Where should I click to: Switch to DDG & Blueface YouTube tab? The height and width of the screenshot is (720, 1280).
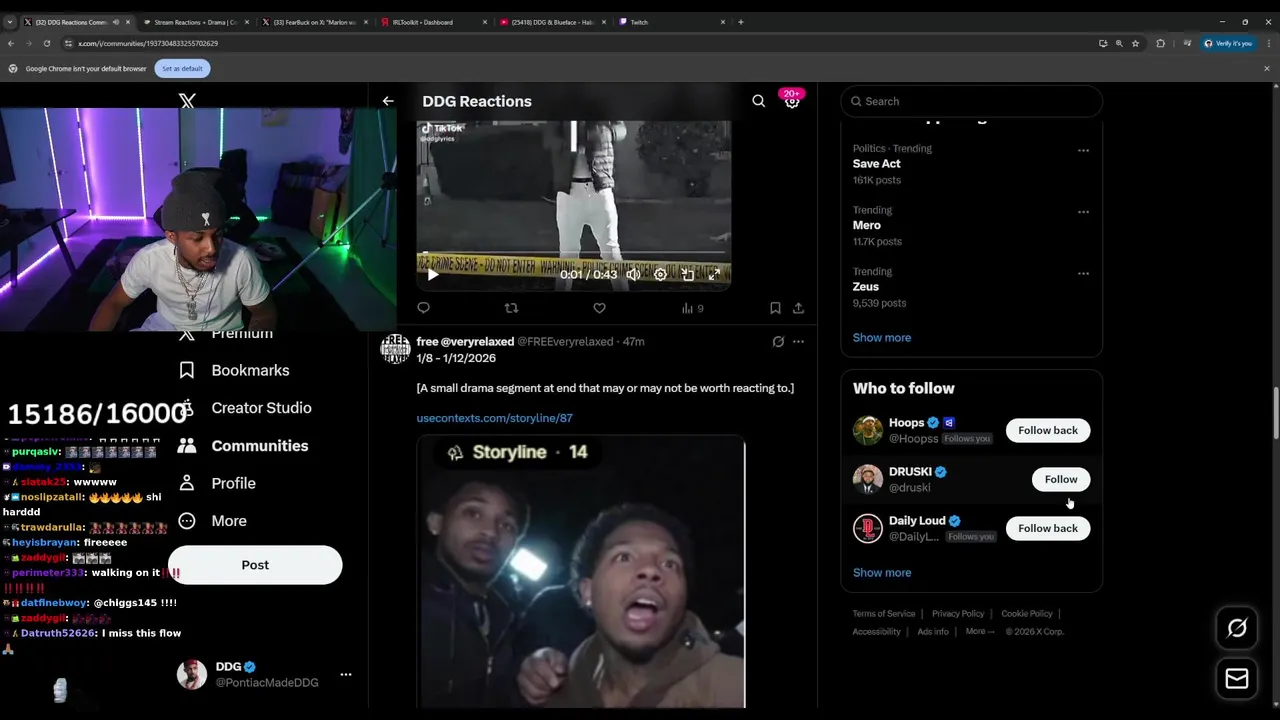tap(552, 22)
